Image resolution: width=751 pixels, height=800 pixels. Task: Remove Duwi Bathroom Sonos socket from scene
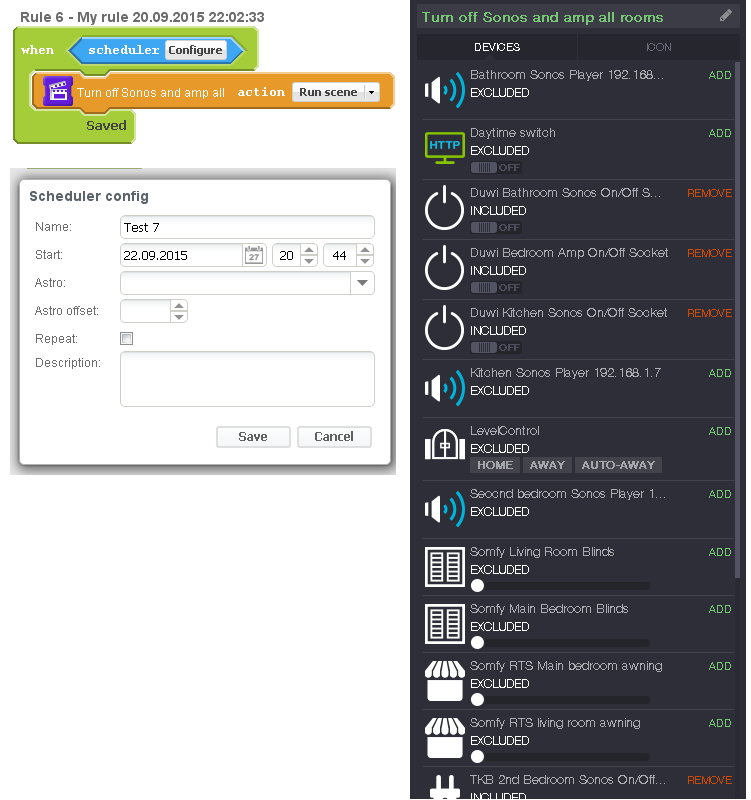point(709,193)
